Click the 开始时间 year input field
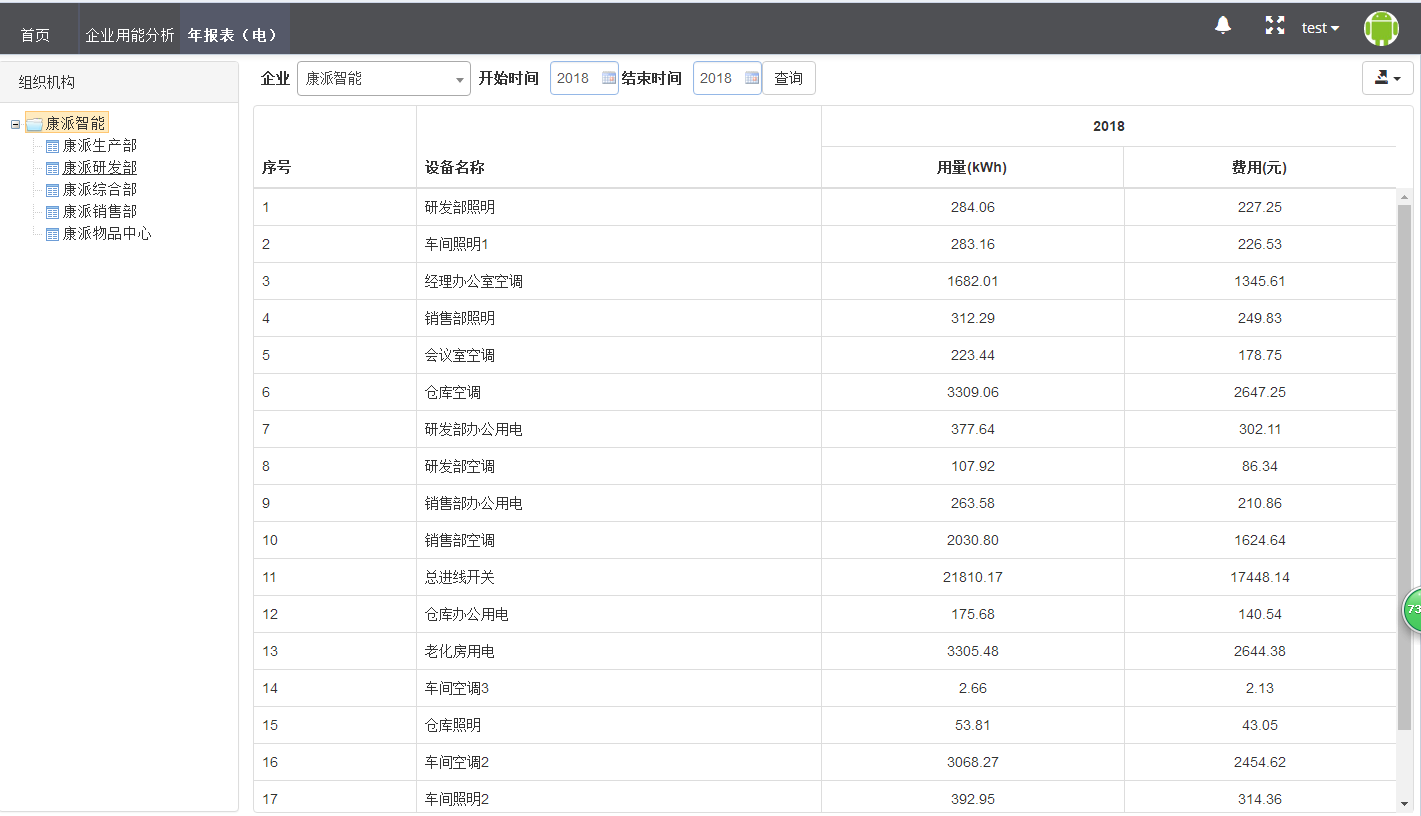This screenshot has height=816, width=1421. [x=575, y=78]
